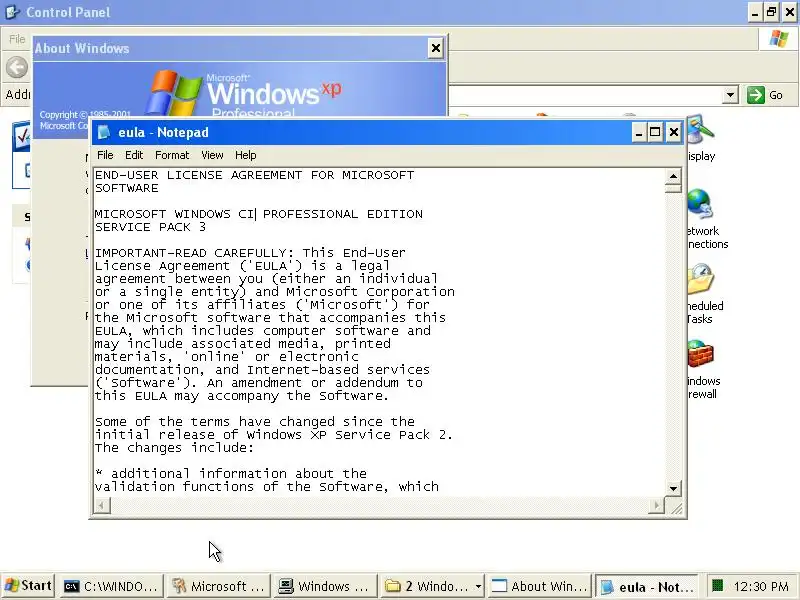Click the eula - Not... taskbar button

click(646, 586)
